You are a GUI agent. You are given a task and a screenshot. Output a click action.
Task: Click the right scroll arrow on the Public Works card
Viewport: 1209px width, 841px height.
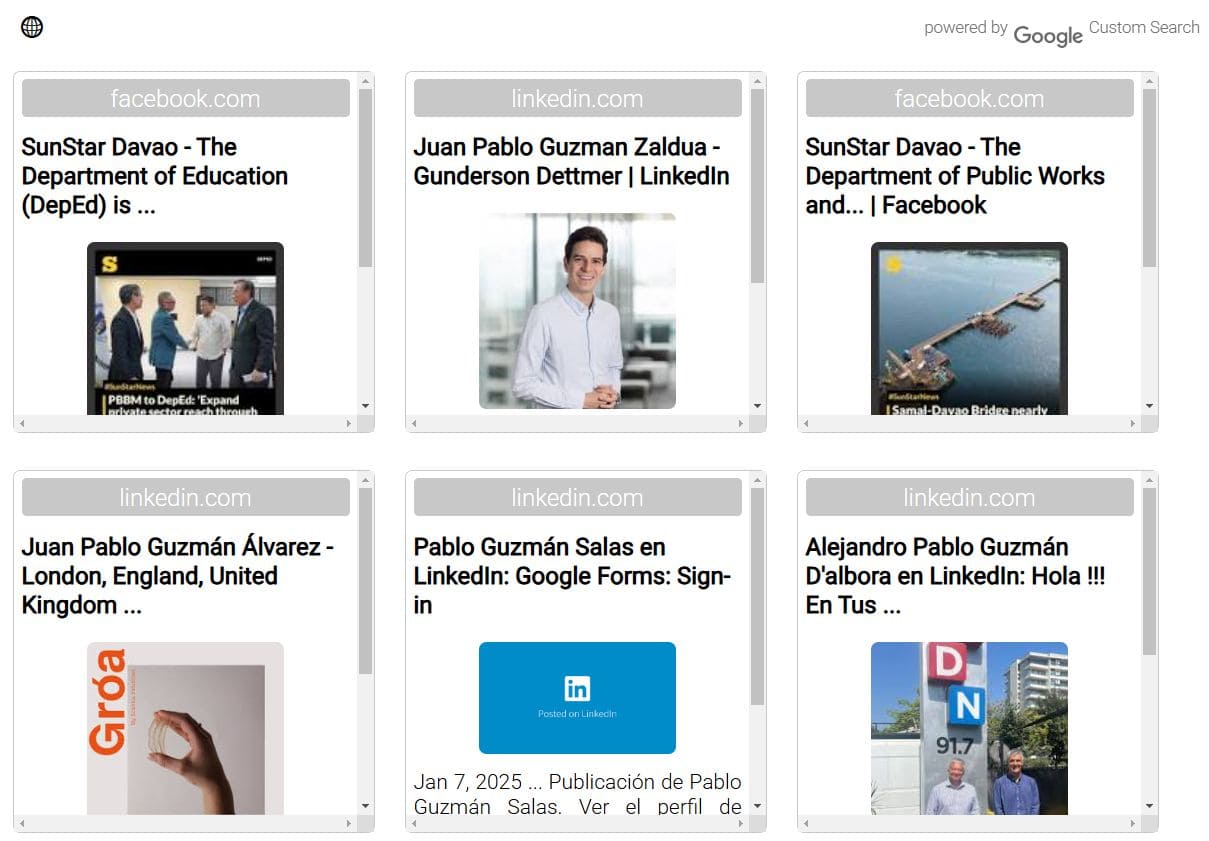click(1133, 424)
